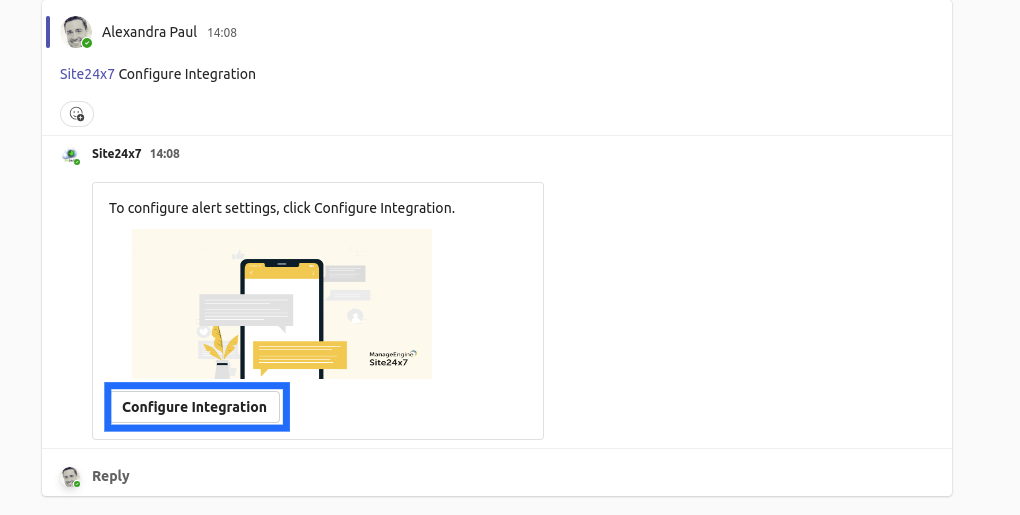The width and height of the screenshot is (1020, 515).
Task: Click the timestamp beside Site24x7 bot name
Action: [x=165, y=154]
